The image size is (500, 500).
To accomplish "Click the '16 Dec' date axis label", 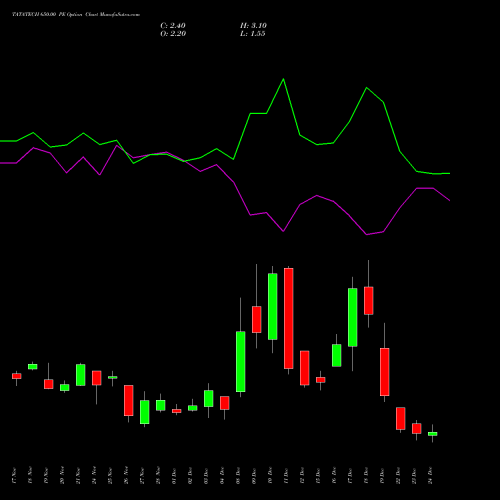I will click(334, 476).
